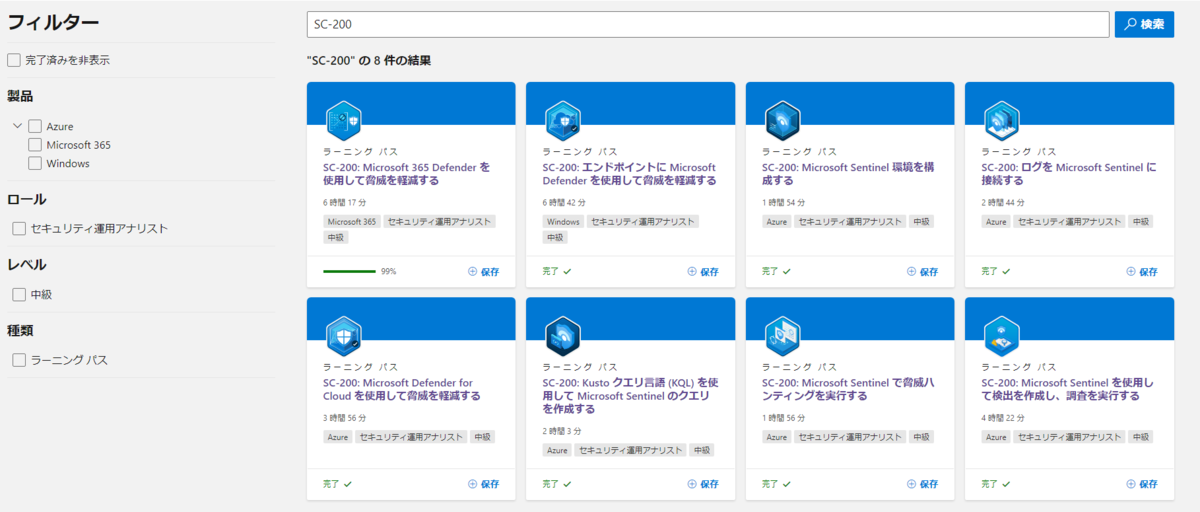Click the 検出を作成し、調査を実行する card badge icon

click(x=1002, y=337)
